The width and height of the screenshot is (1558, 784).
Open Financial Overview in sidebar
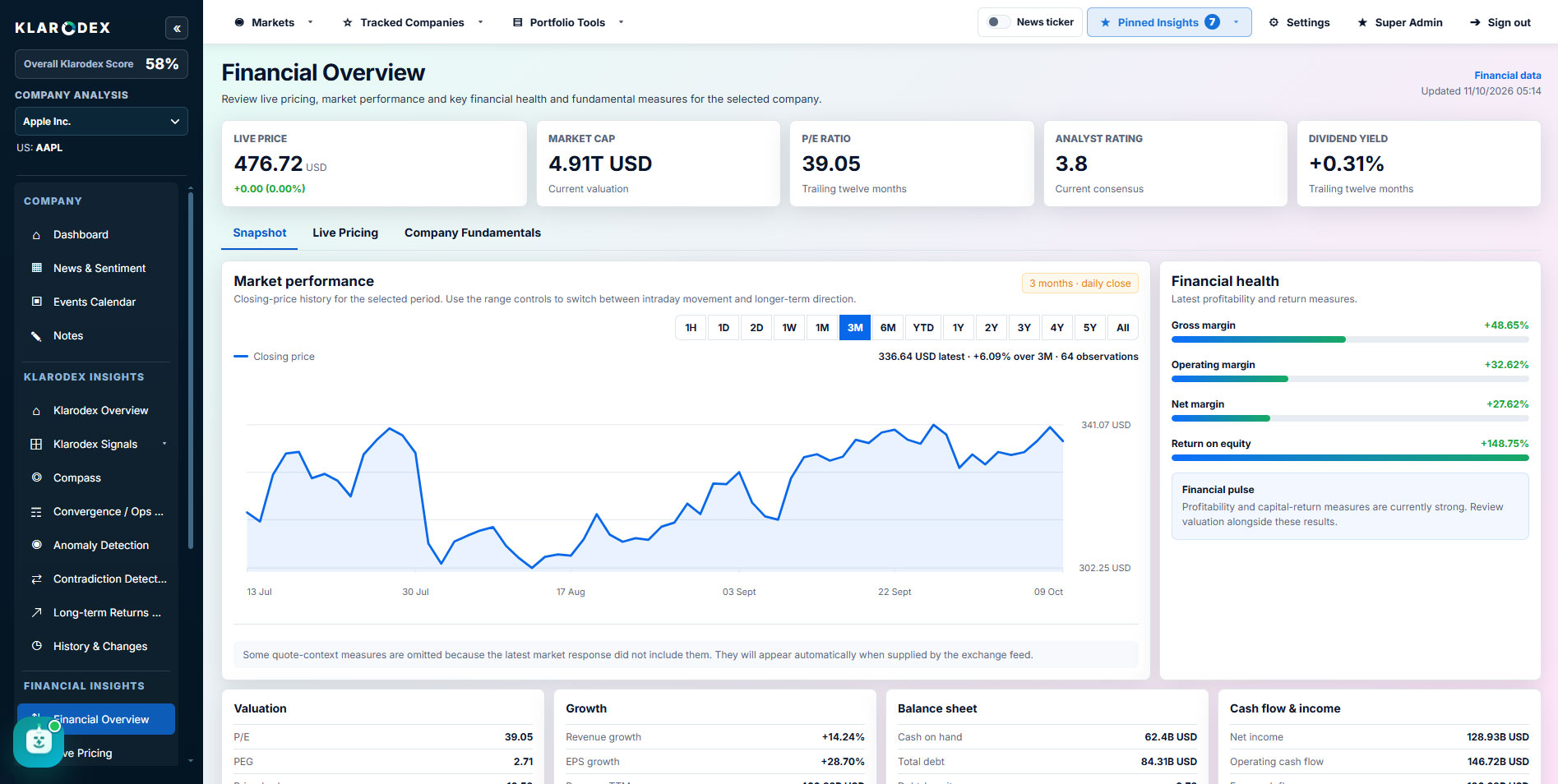pos(96,719)
